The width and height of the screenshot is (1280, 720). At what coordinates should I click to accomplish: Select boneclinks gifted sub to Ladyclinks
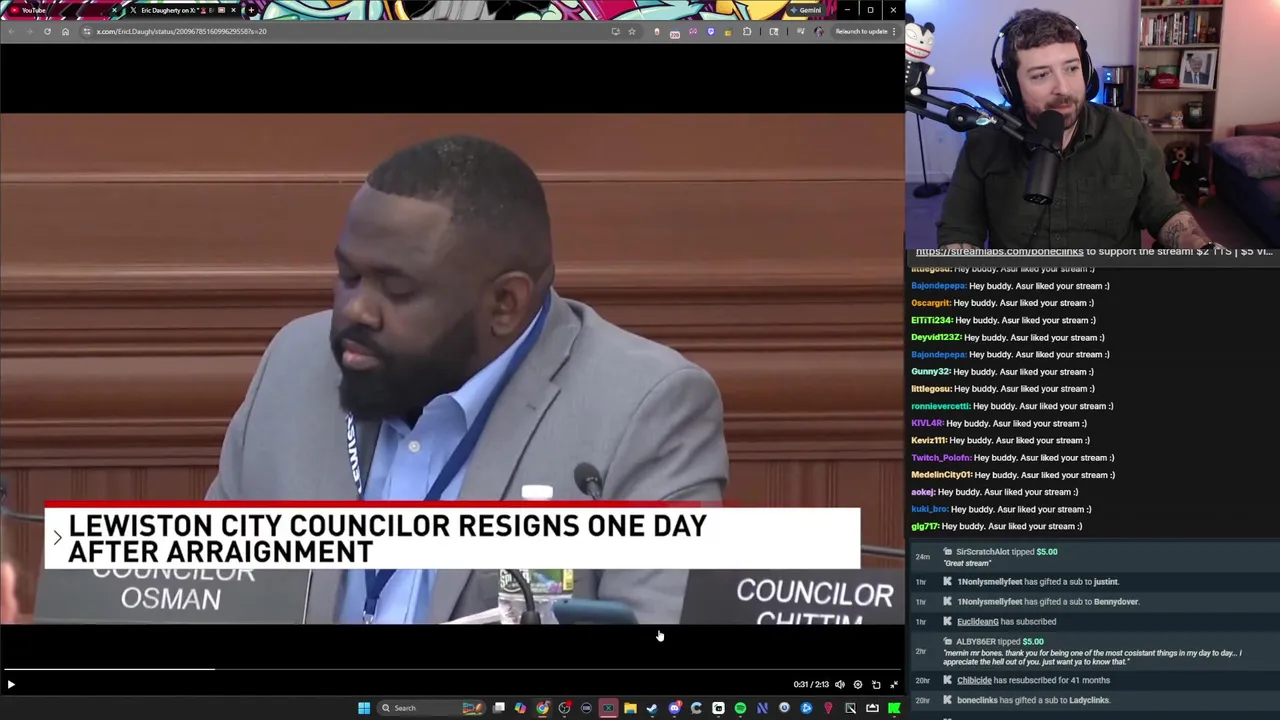[1092, 700]
